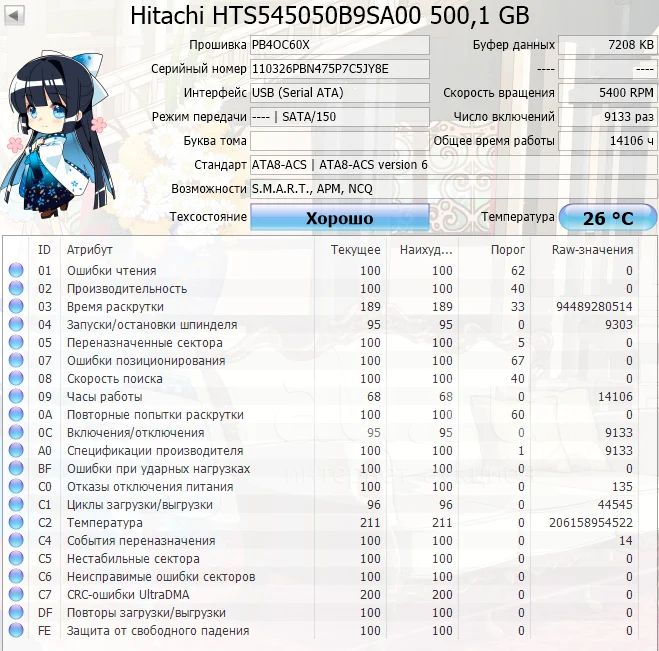Click threshold value 62 of Ошибки чтения
The height and width of the screenshot is (651, 659).
point(518,270)
